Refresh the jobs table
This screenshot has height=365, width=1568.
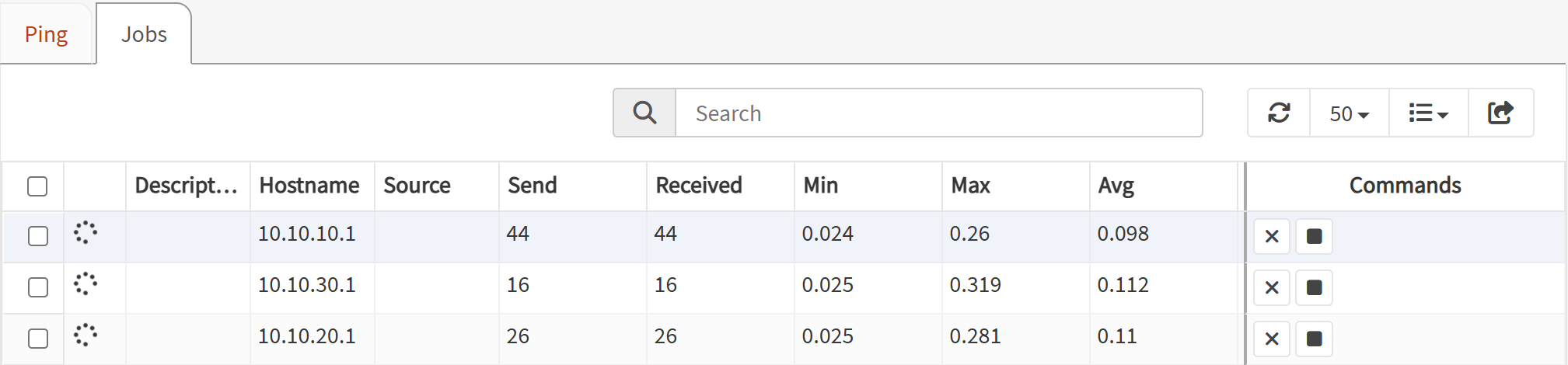click(x=1279, y=113)
